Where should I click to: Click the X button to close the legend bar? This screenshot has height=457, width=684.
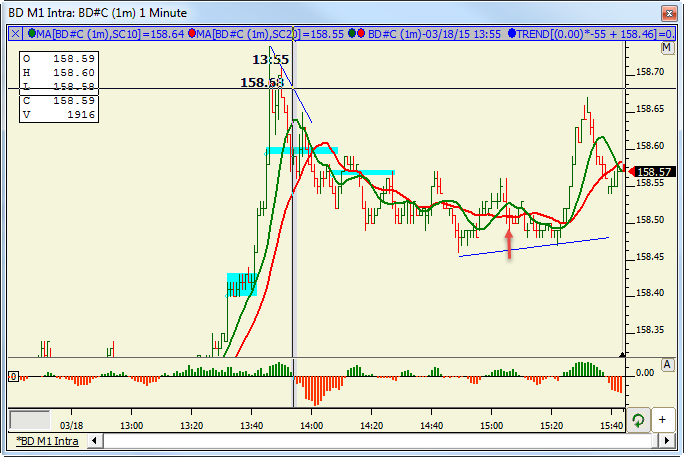(x=15, y=34)
